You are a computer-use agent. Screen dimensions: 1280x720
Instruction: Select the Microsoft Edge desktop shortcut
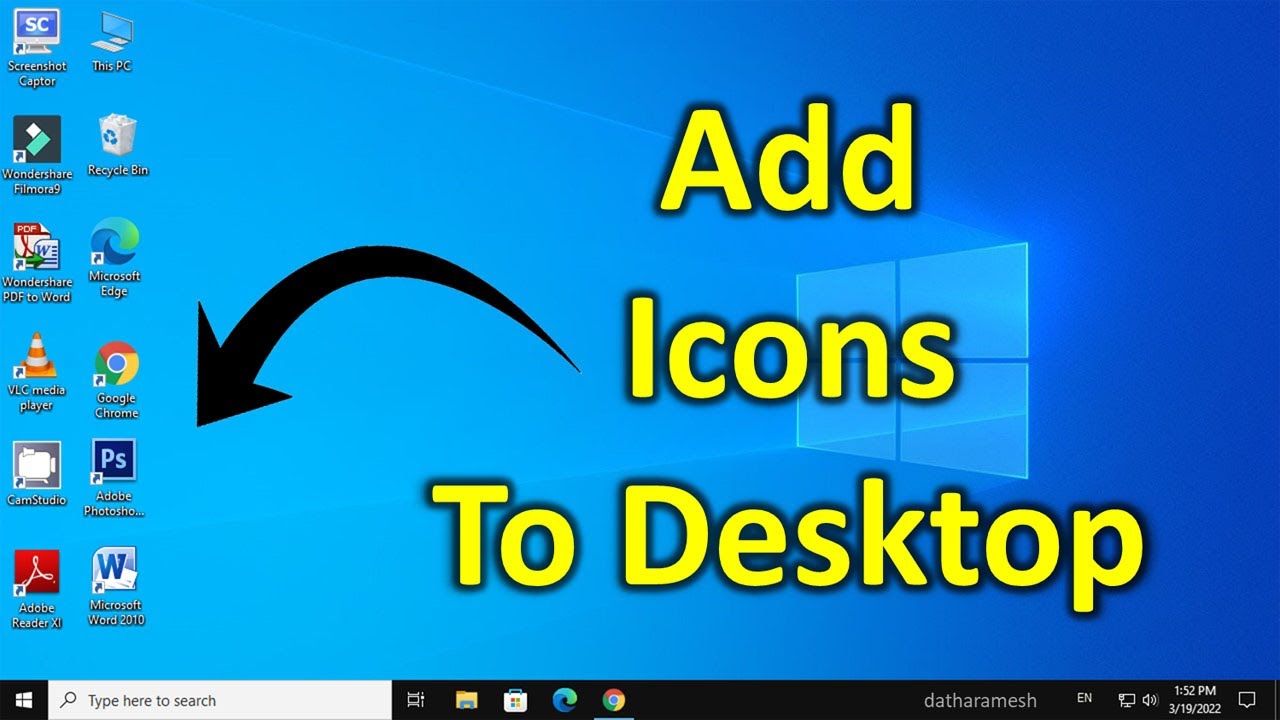[x=114, y=259]
